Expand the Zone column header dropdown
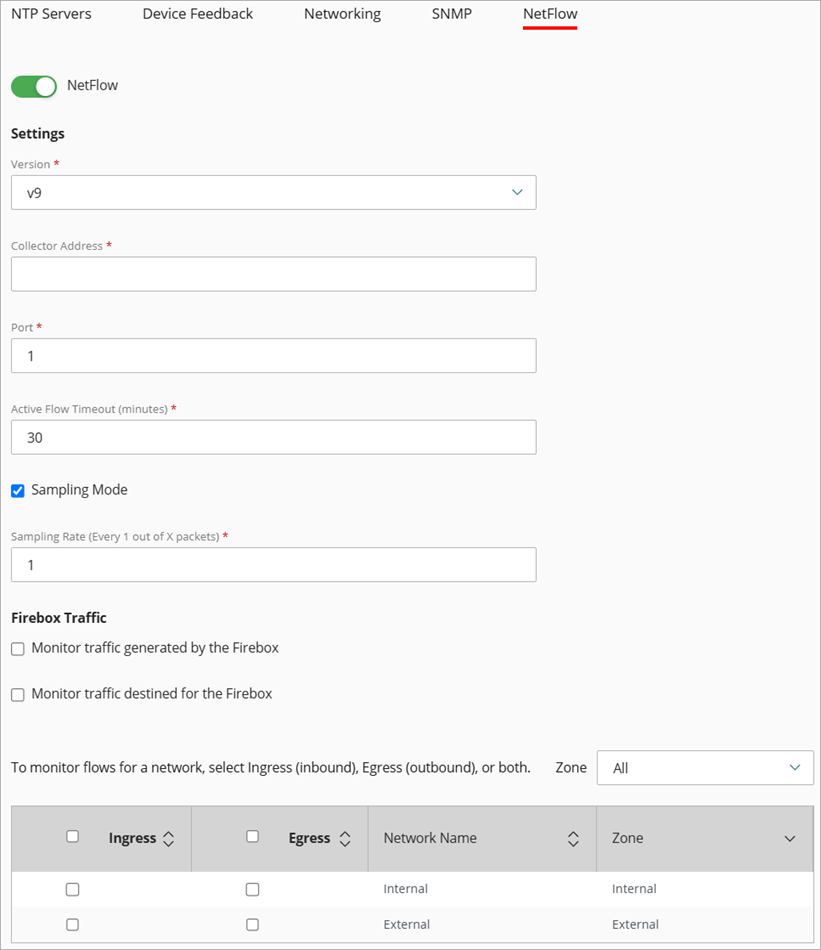821x950 pixels. (x=789, y=838)
